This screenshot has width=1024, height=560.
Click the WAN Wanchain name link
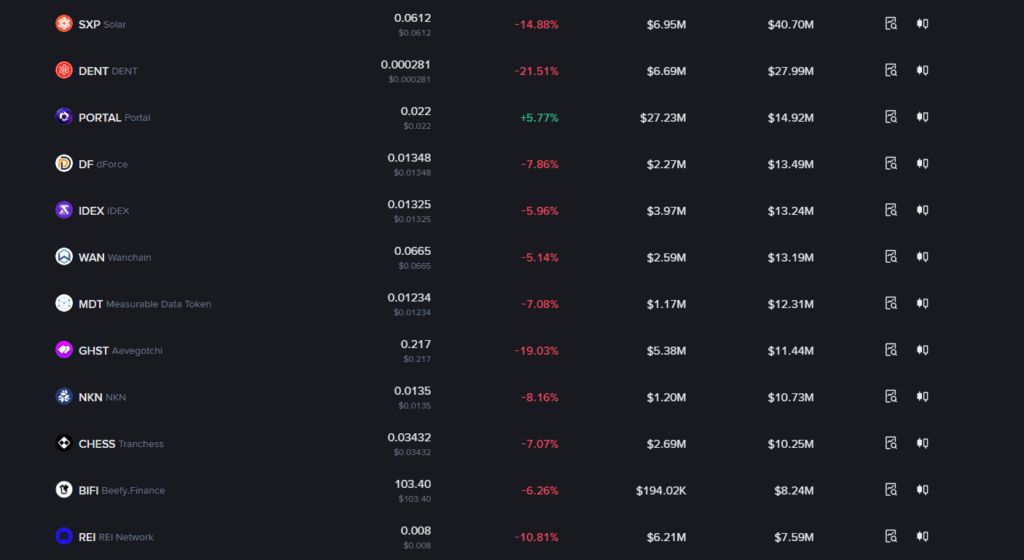coord(115,257)
